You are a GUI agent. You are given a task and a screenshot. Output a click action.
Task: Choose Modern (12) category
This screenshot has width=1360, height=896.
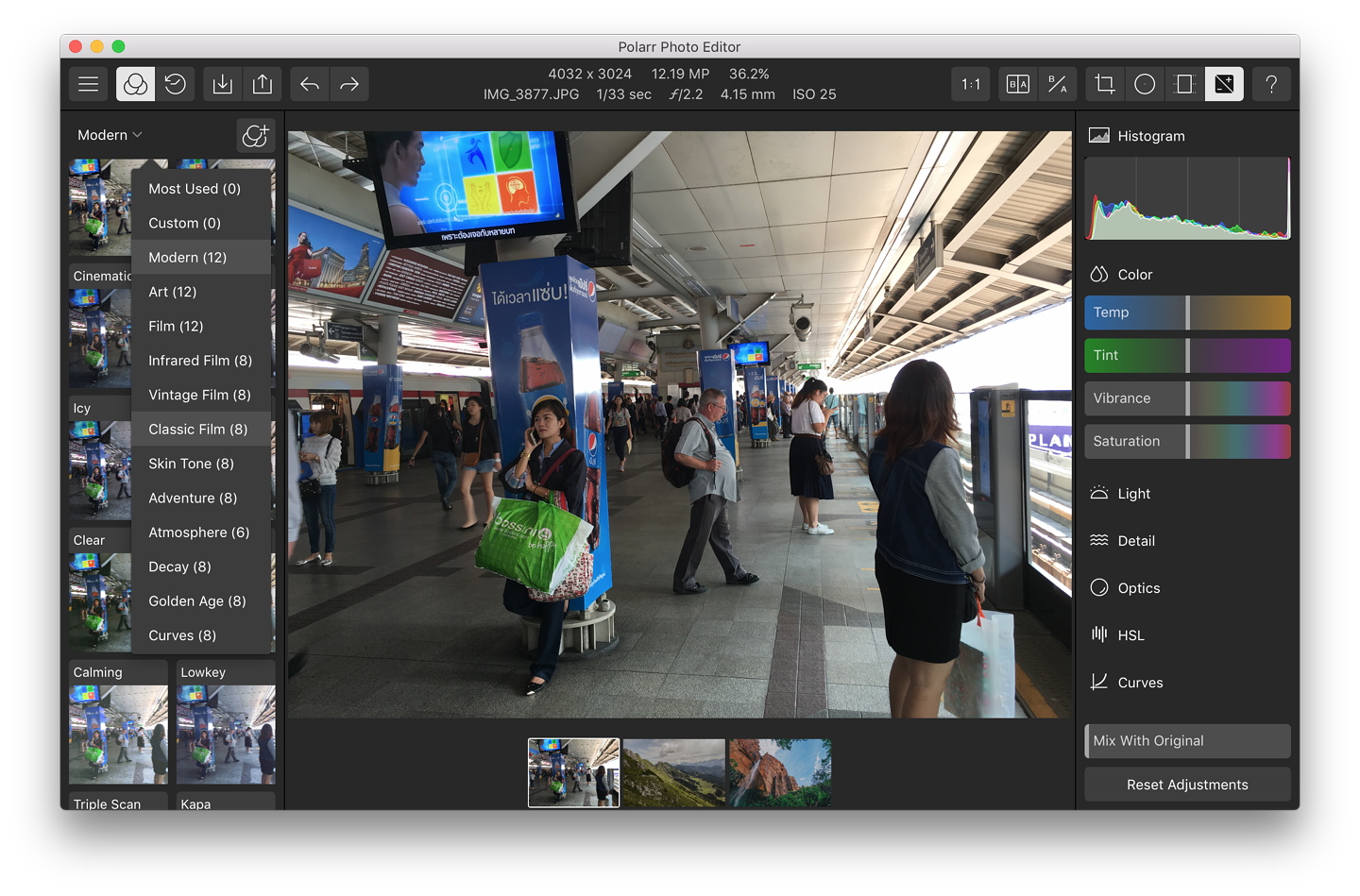point(201,257)
